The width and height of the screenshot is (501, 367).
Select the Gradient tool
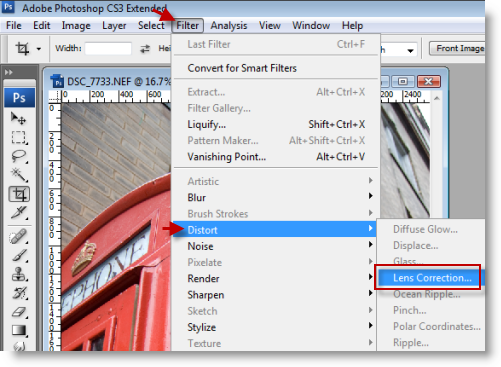(18, 330)
